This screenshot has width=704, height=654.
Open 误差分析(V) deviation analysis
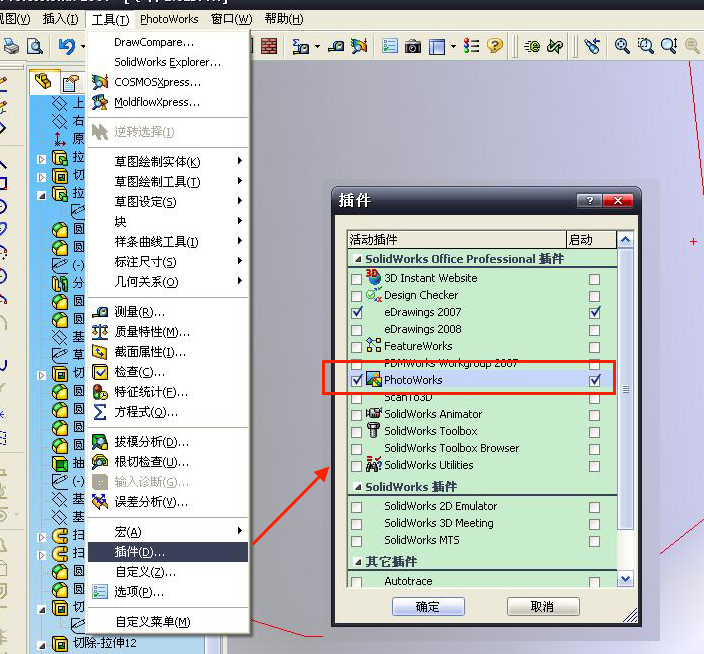coord(151,502)
